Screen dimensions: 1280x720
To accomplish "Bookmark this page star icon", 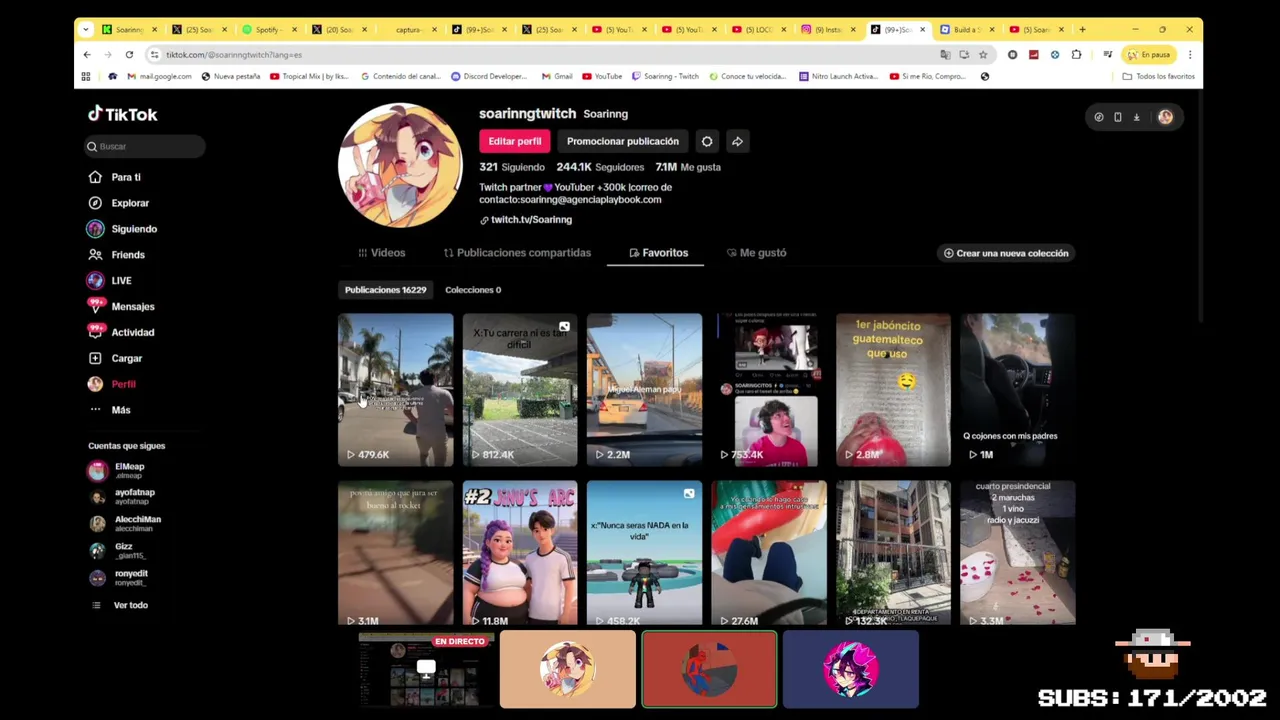I will tap(983, 55).
